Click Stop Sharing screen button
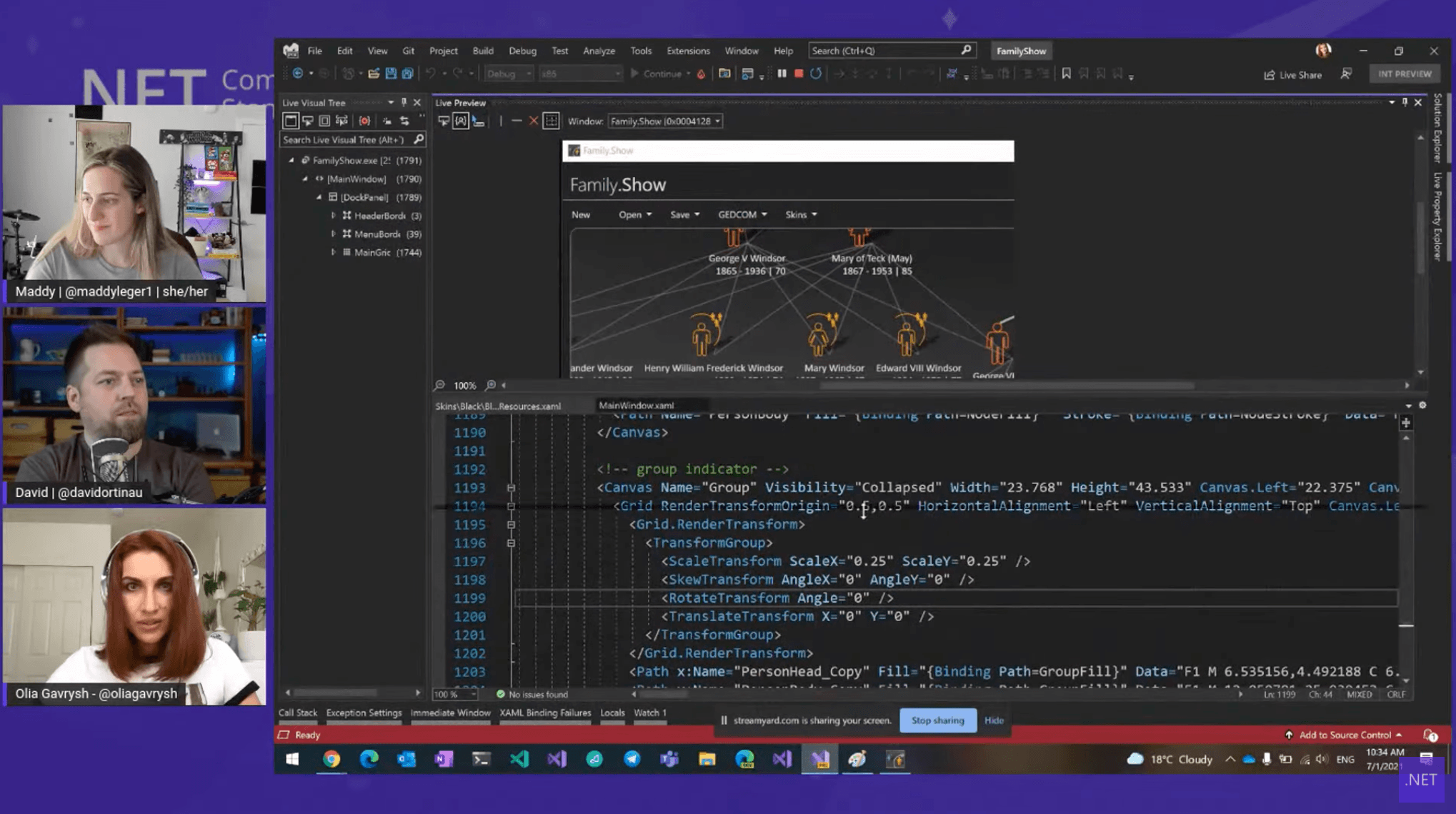The height and width of the screenshot is (814, 1456). point(937,720)
